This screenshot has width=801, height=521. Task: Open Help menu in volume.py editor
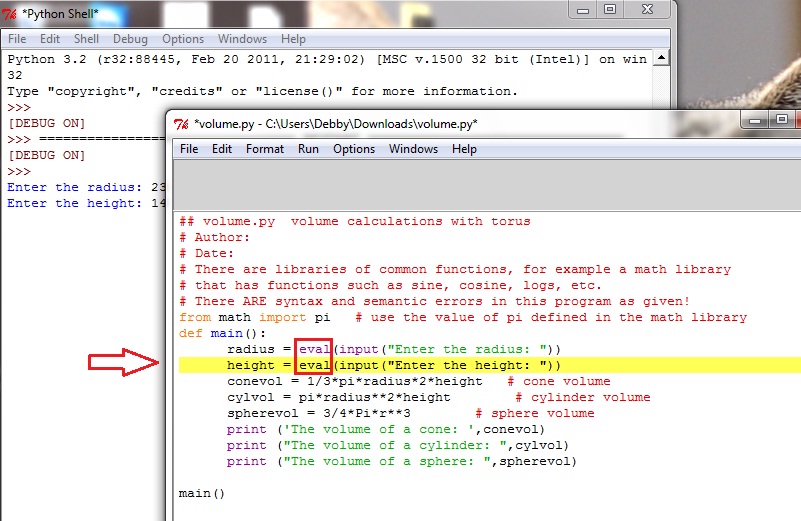(x=464, y=149)
